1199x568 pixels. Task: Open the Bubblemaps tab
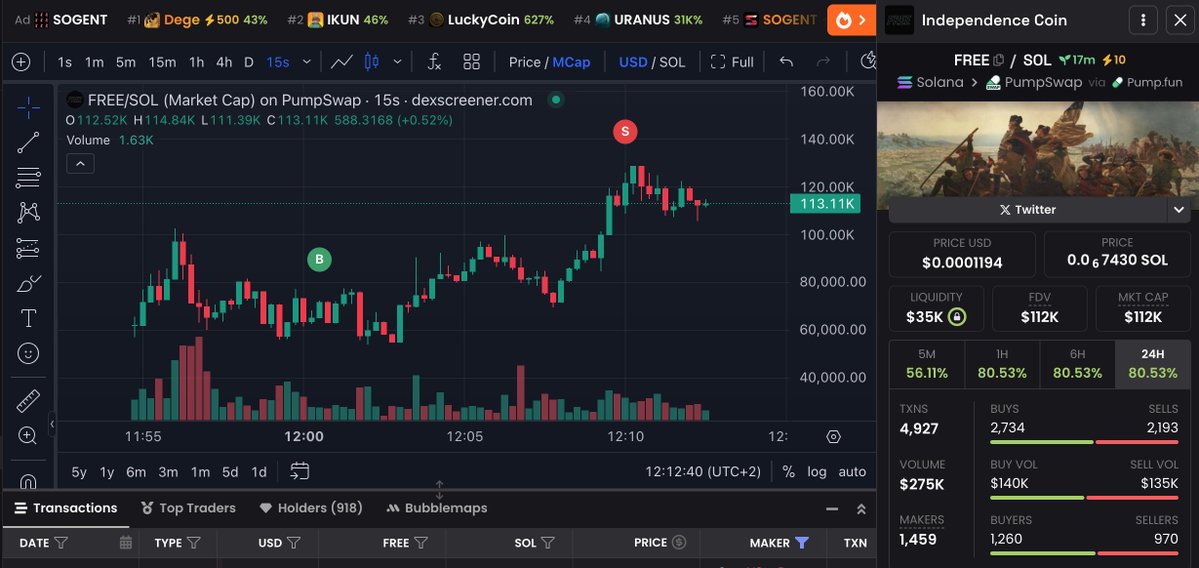pyautogui.click(x=437, y=508)
